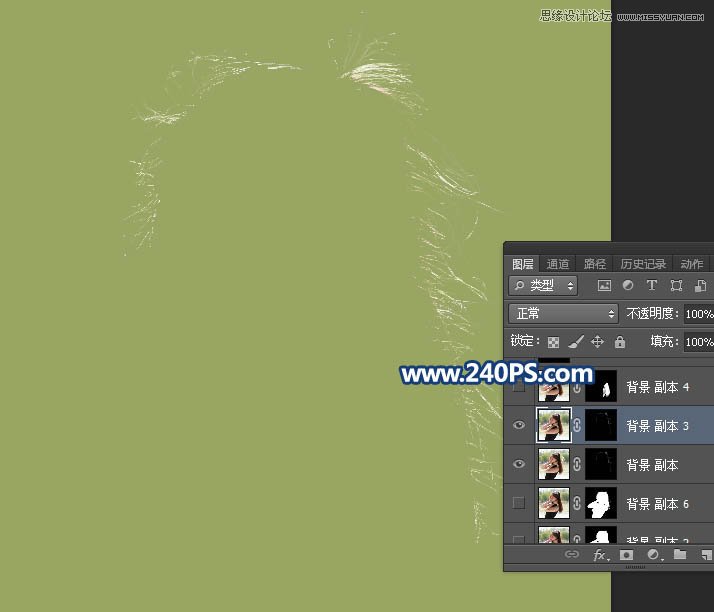Switch to the 图层 (Layers) tab
714x612 pixels.
[522, 264]
